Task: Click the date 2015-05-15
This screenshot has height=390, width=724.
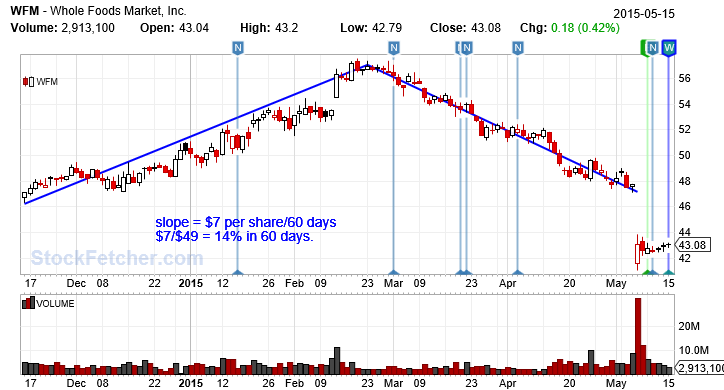Action: [644, 14]
